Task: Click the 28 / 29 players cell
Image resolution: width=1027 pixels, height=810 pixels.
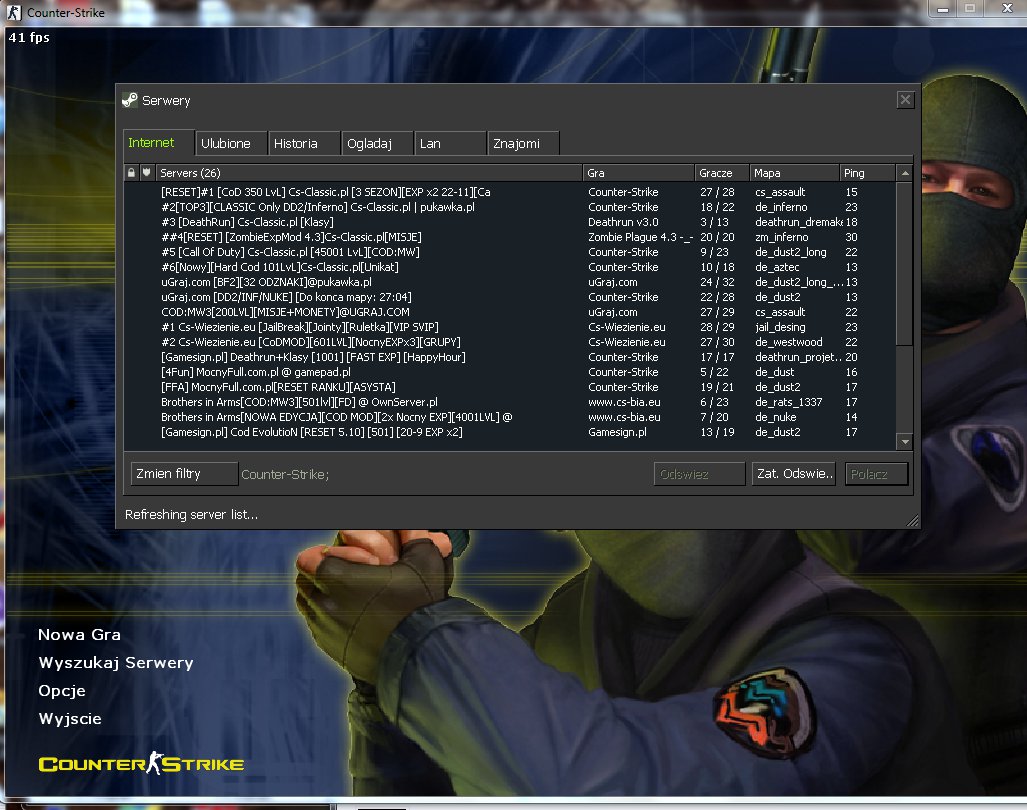Action: pyautogui.click(x=717, y=327)
